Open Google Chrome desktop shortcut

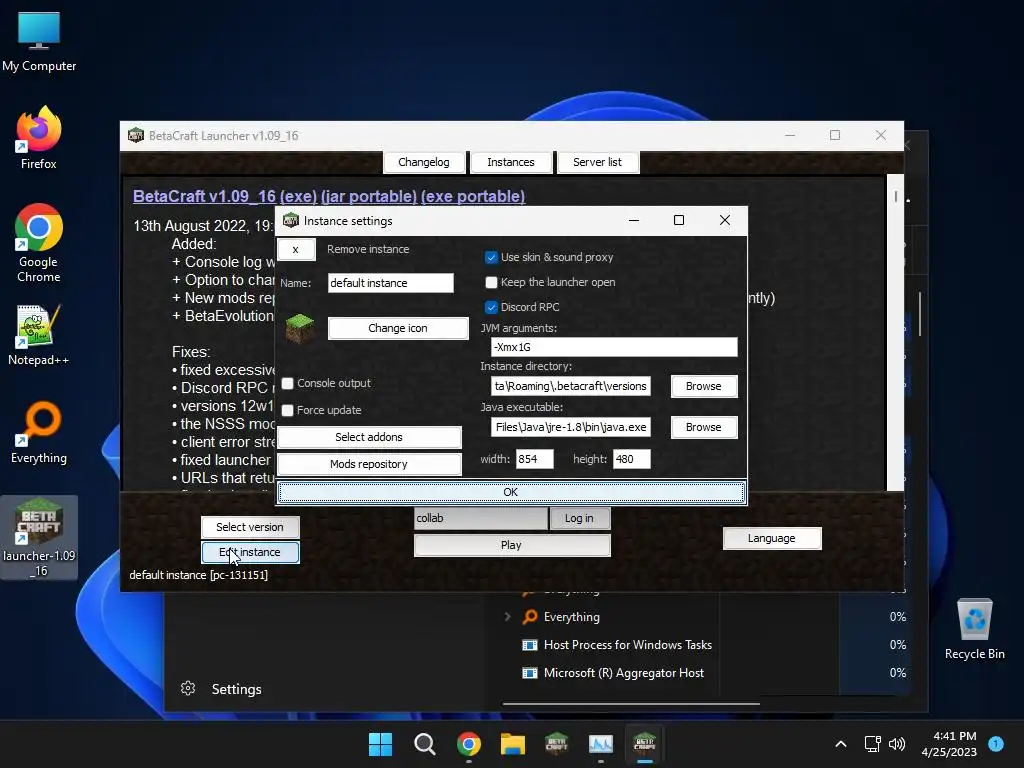pos(39,242)
